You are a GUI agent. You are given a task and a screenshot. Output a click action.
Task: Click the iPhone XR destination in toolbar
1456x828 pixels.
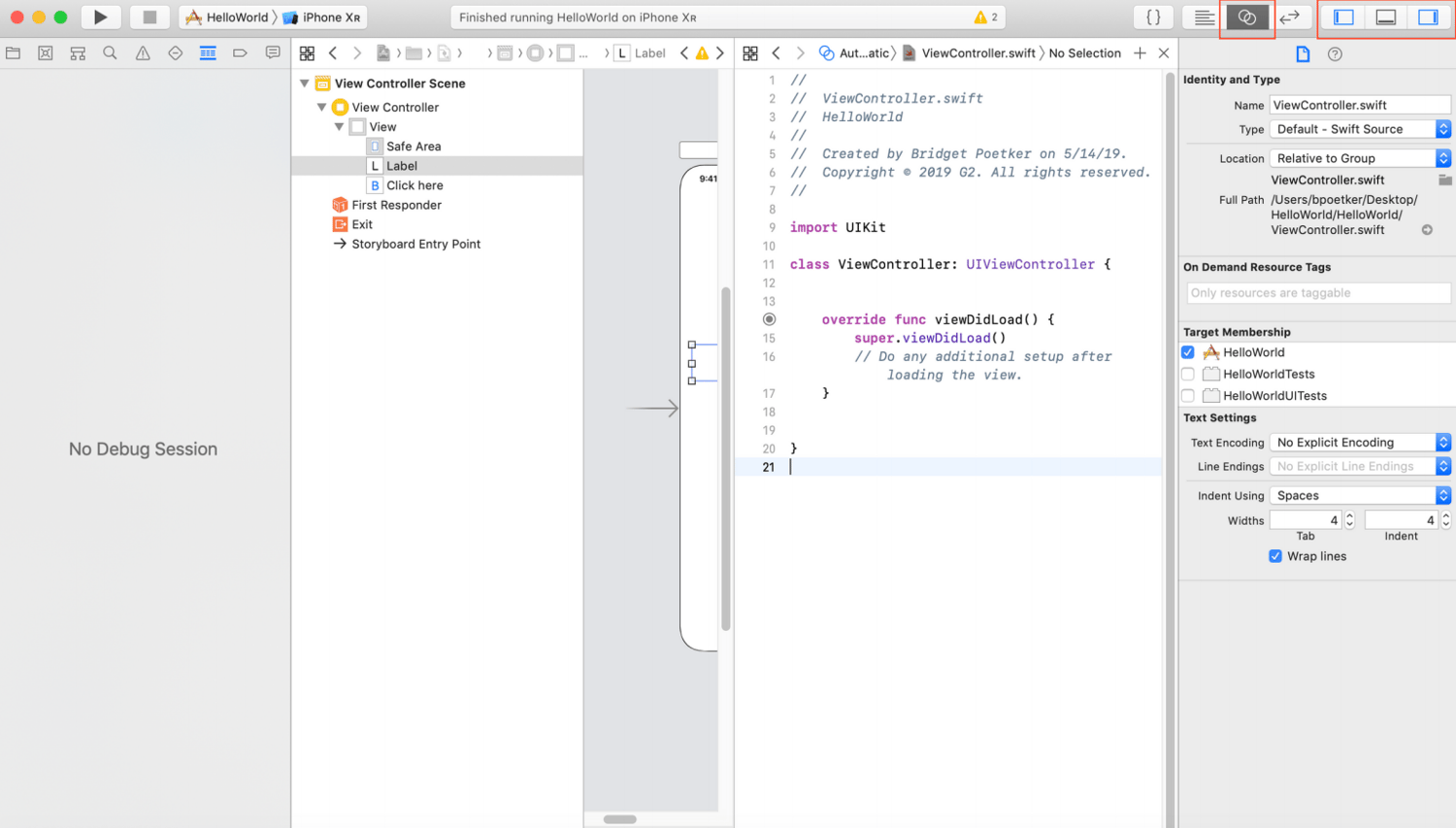pyautogui.click(x=330, y=17)
